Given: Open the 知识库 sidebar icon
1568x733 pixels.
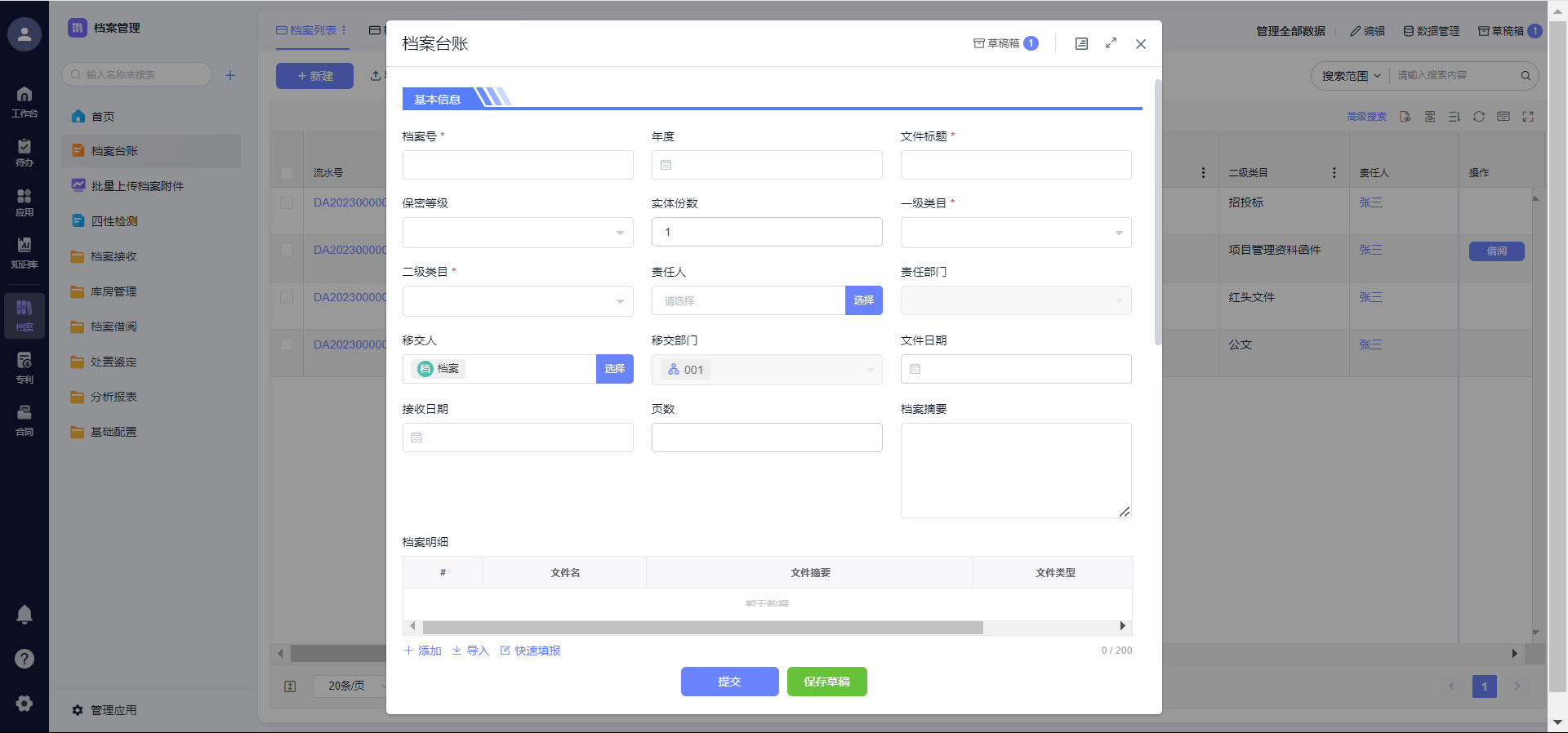Looking at the screenshot, I should [24, 252].
